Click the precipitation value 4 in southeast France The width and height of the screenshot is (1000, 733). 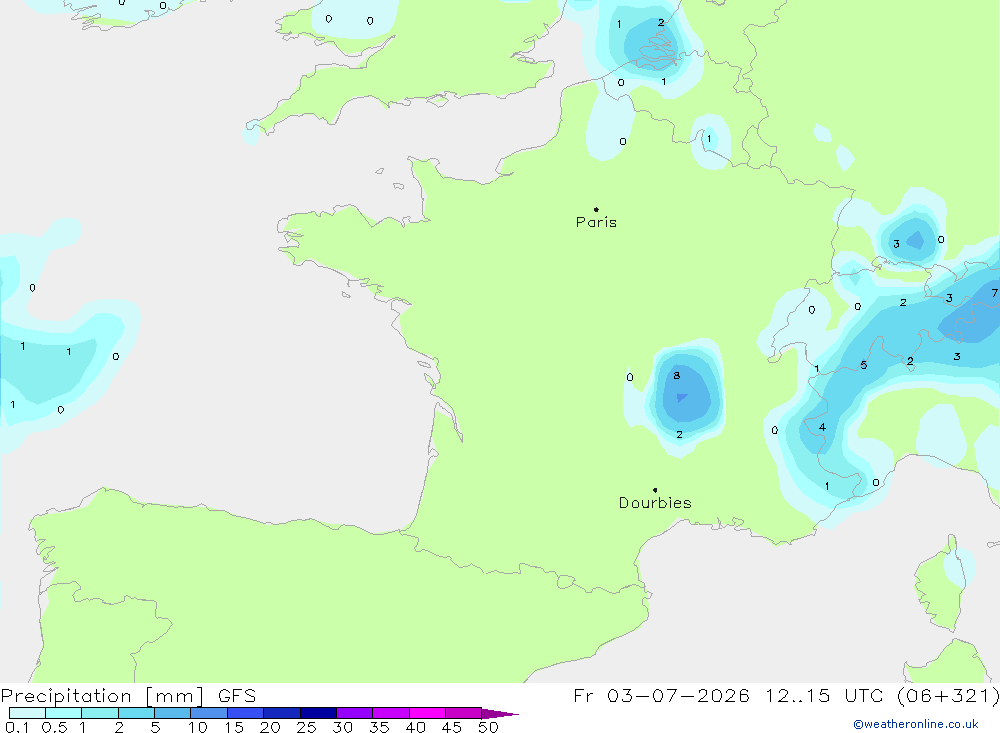point(822,427)
